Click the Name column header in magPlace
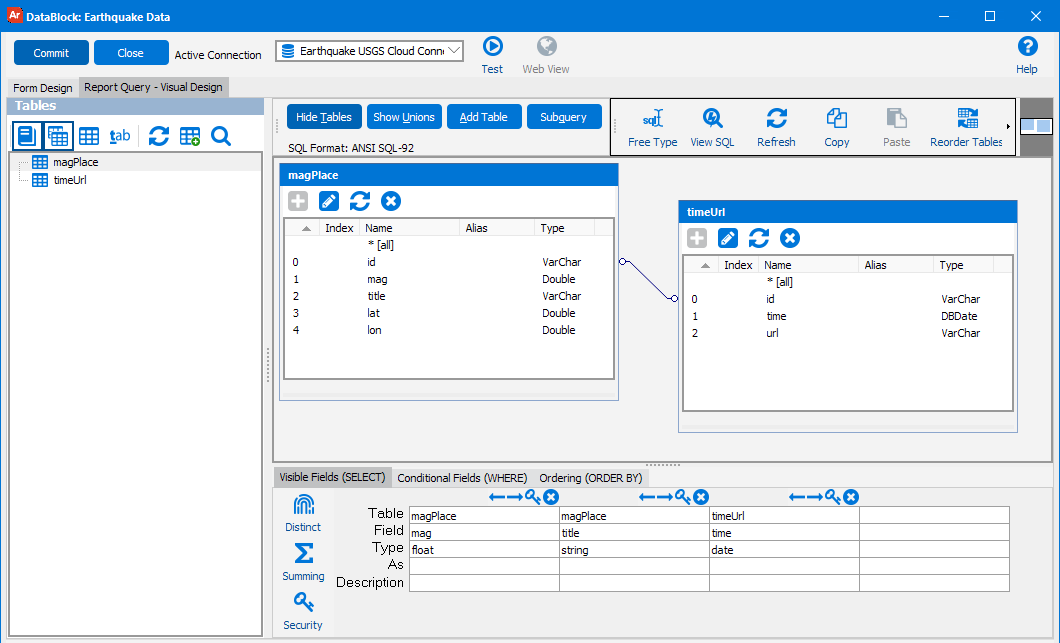 coord(410,228)
